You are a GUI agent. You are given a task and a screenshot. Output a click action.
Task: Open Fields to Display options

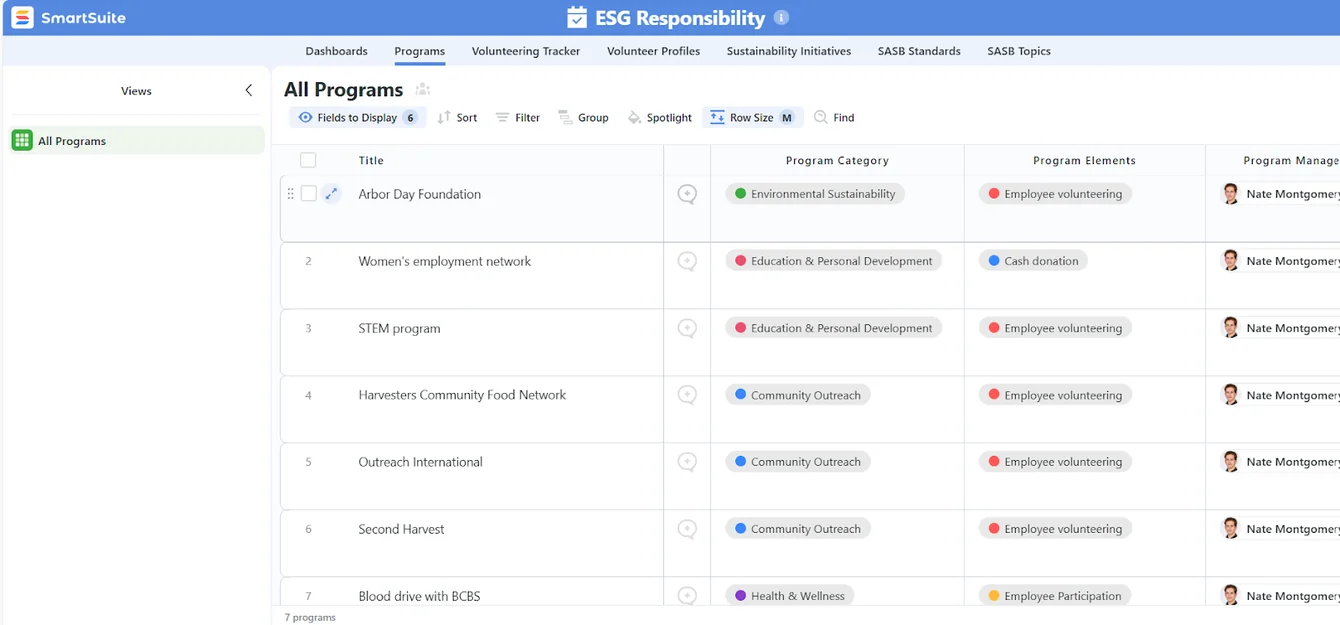click(358, 117)
